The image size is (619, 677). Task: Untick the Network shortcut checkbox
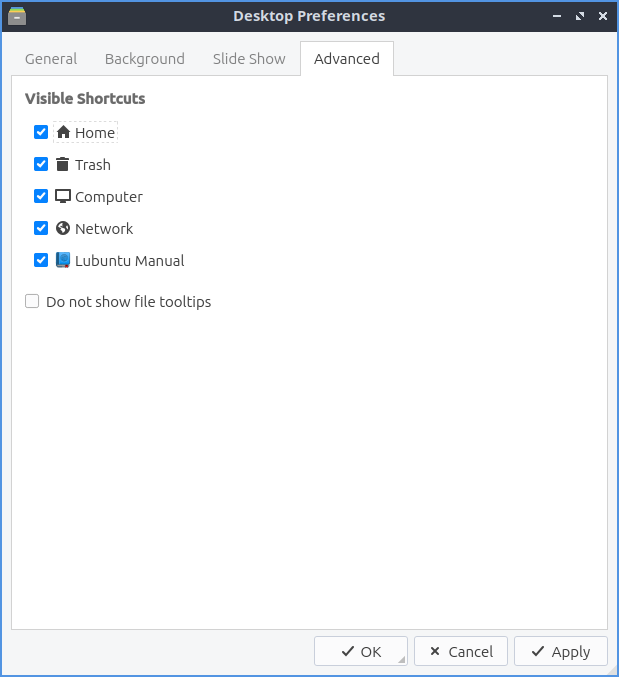click(x=41, y=228)
